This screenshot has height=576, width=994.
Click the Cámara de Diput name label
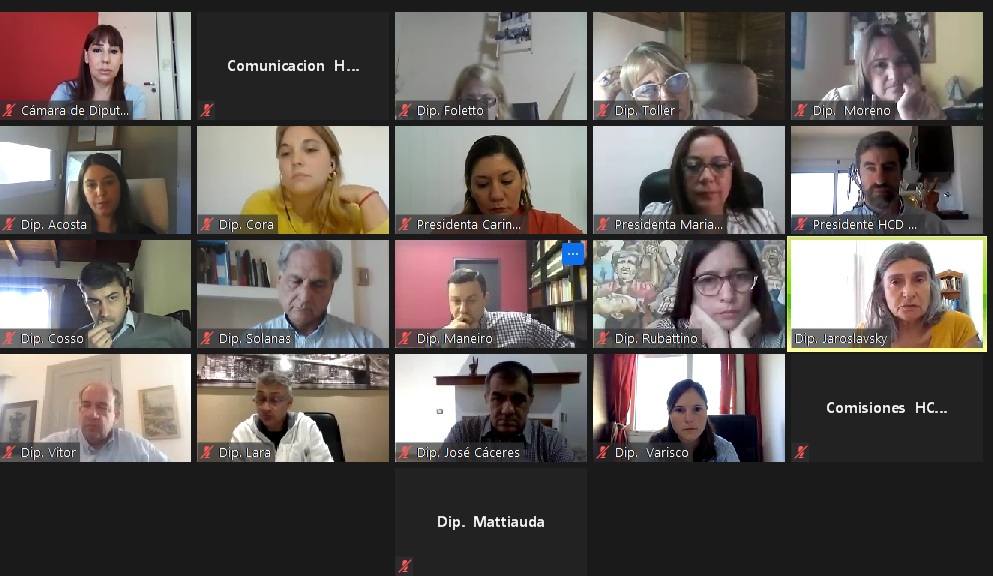[x=75, y=110]
